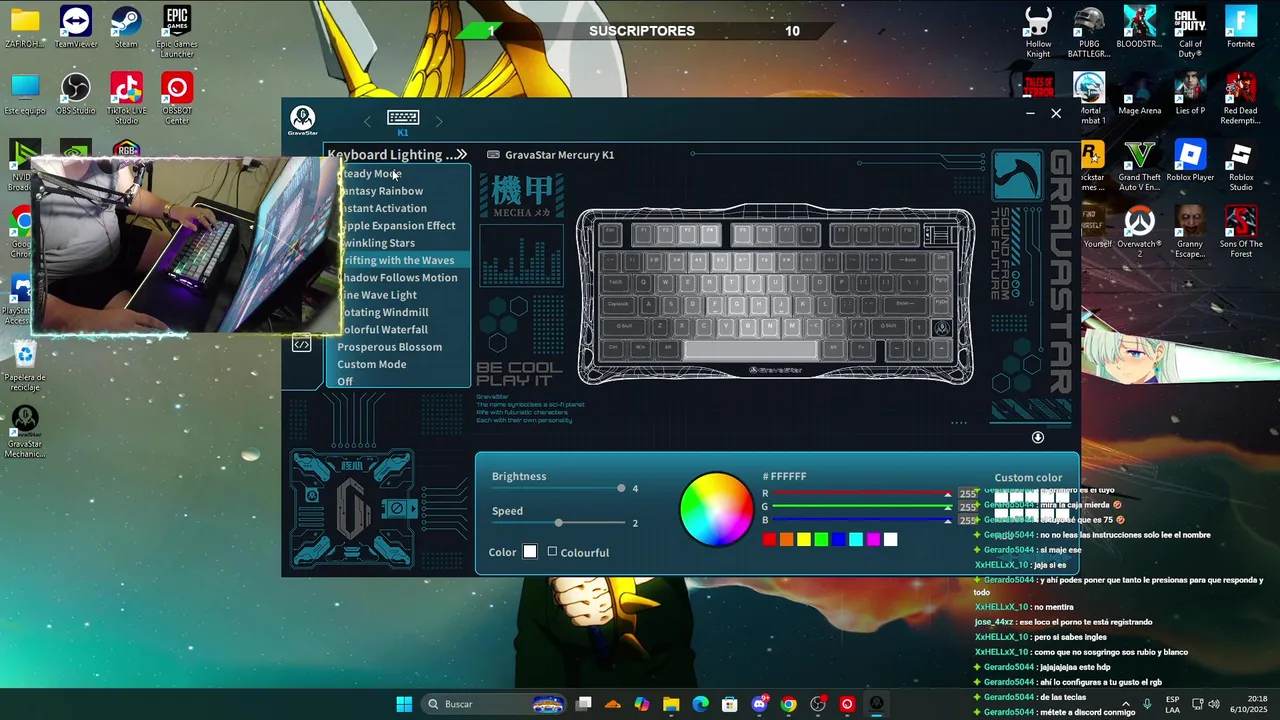Select Fantasy Rainbow lighting mode
Viewport: 1280px width, 720px height.
(398, 191)
